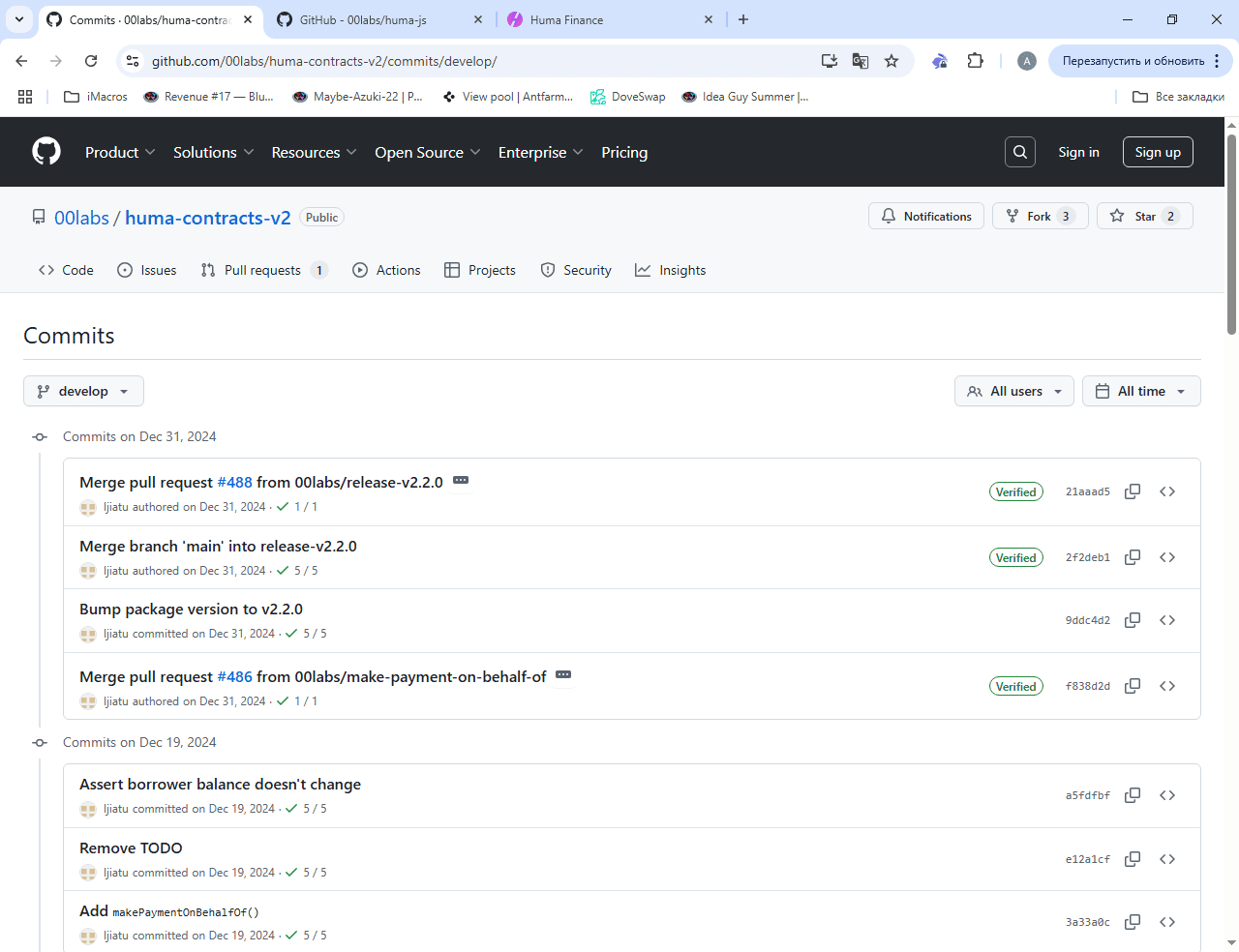The width and height of the screenshot is (1239, 952).
Task: Click the Sign in link
Action: pos(1078,152)
